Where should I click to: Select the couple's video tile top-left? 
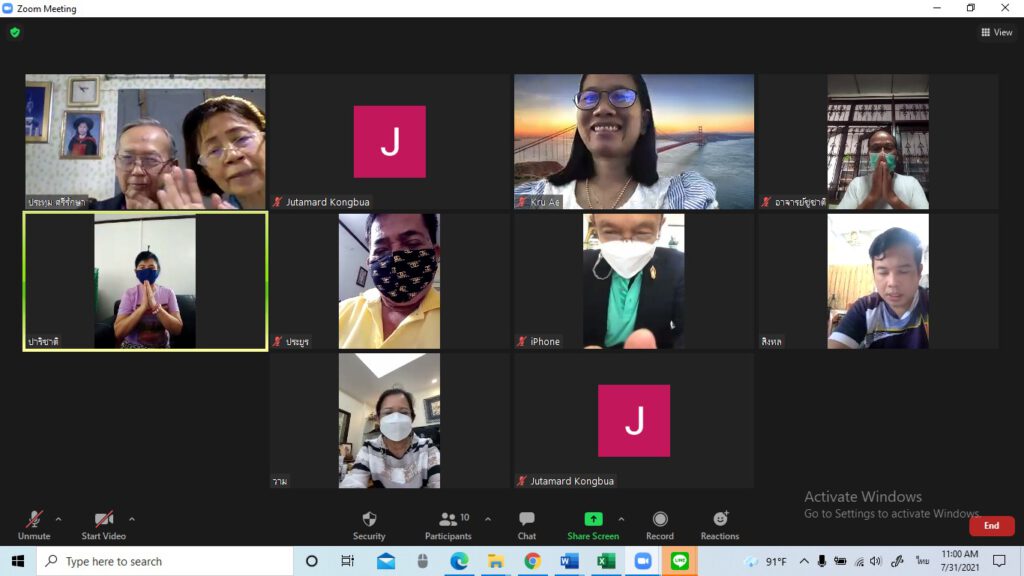tap(145, 142)
